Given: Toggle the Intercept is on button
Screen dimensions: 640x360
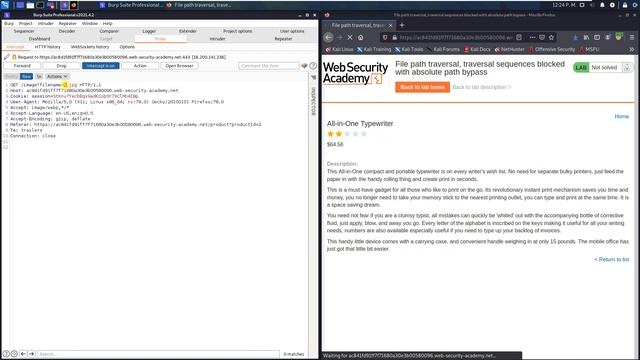Looking at the screenshot, I should [100, 66].
